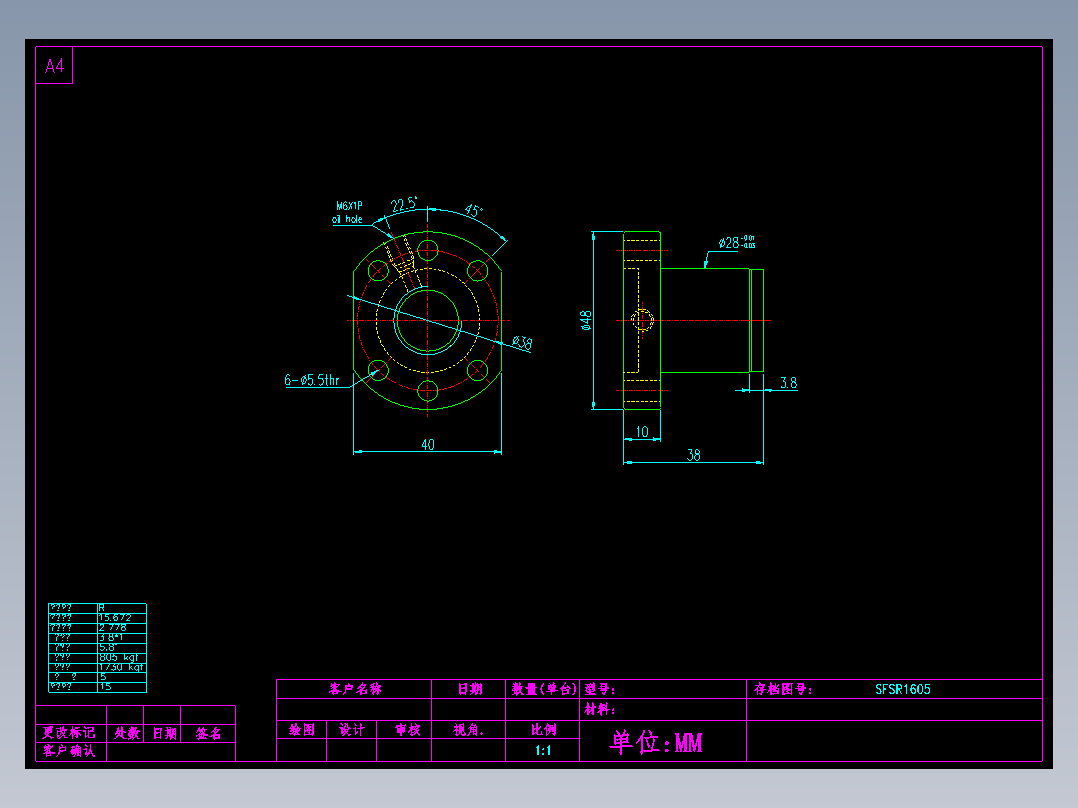Select the 3.8 dimension text
The image size is (1078, 808).
[x=789, y=383]
